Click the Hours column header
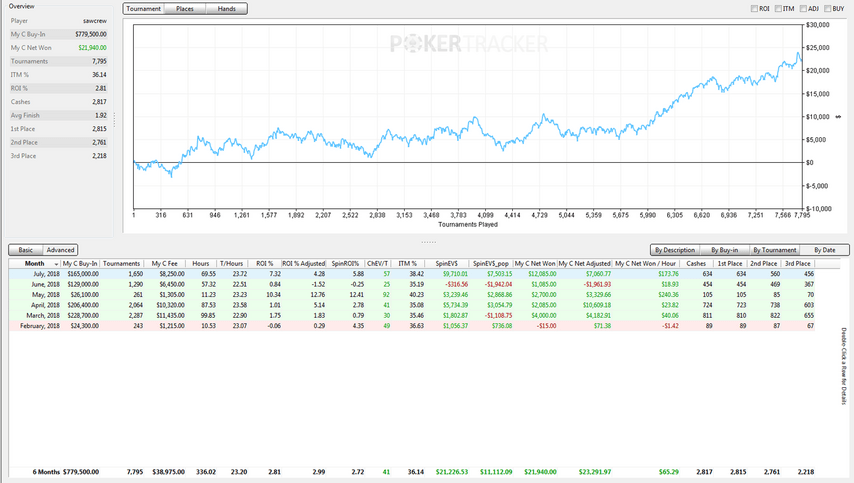The height and width of the screenshot is (483, 854). click(200, 264)
